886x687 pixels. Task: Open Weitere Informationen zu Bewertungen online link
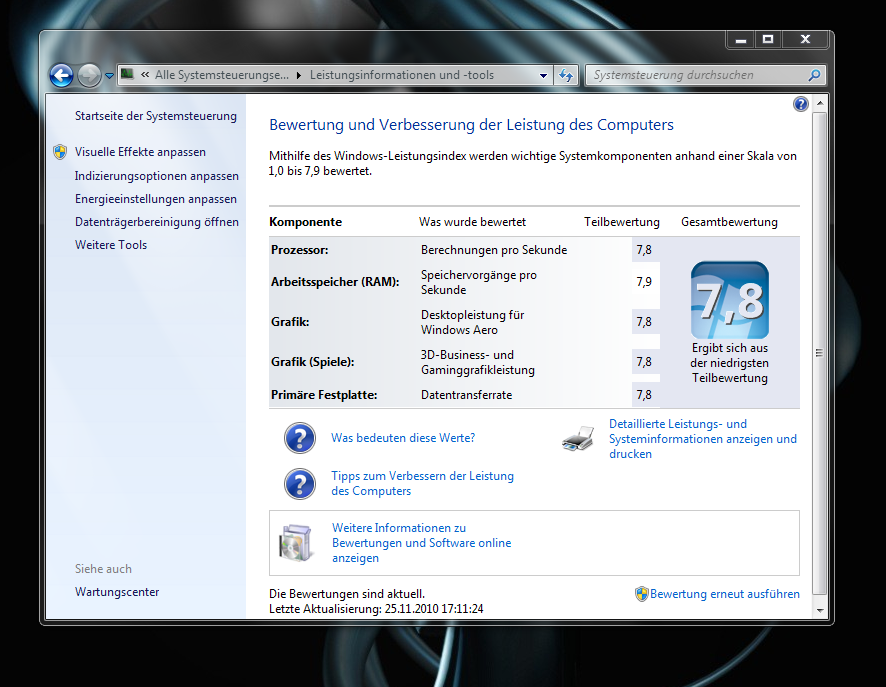(x=422, y=543)
